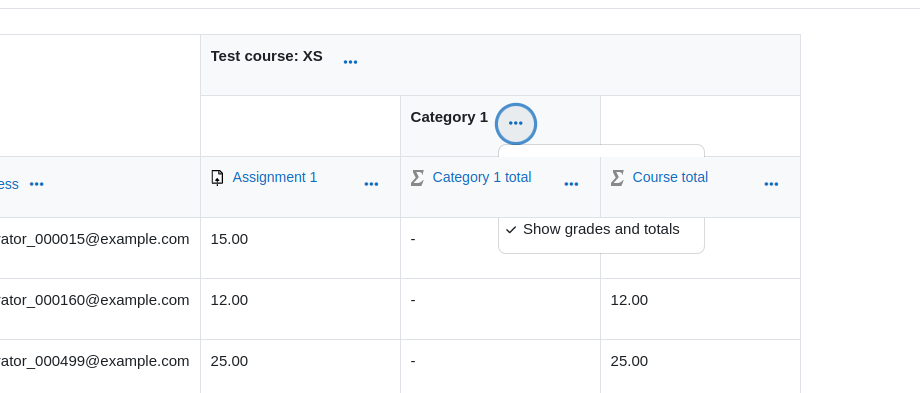This screenshot has width=920, height=393.
Task: Click the Assignment 1 file icon
Action: (x=217, y=177)
